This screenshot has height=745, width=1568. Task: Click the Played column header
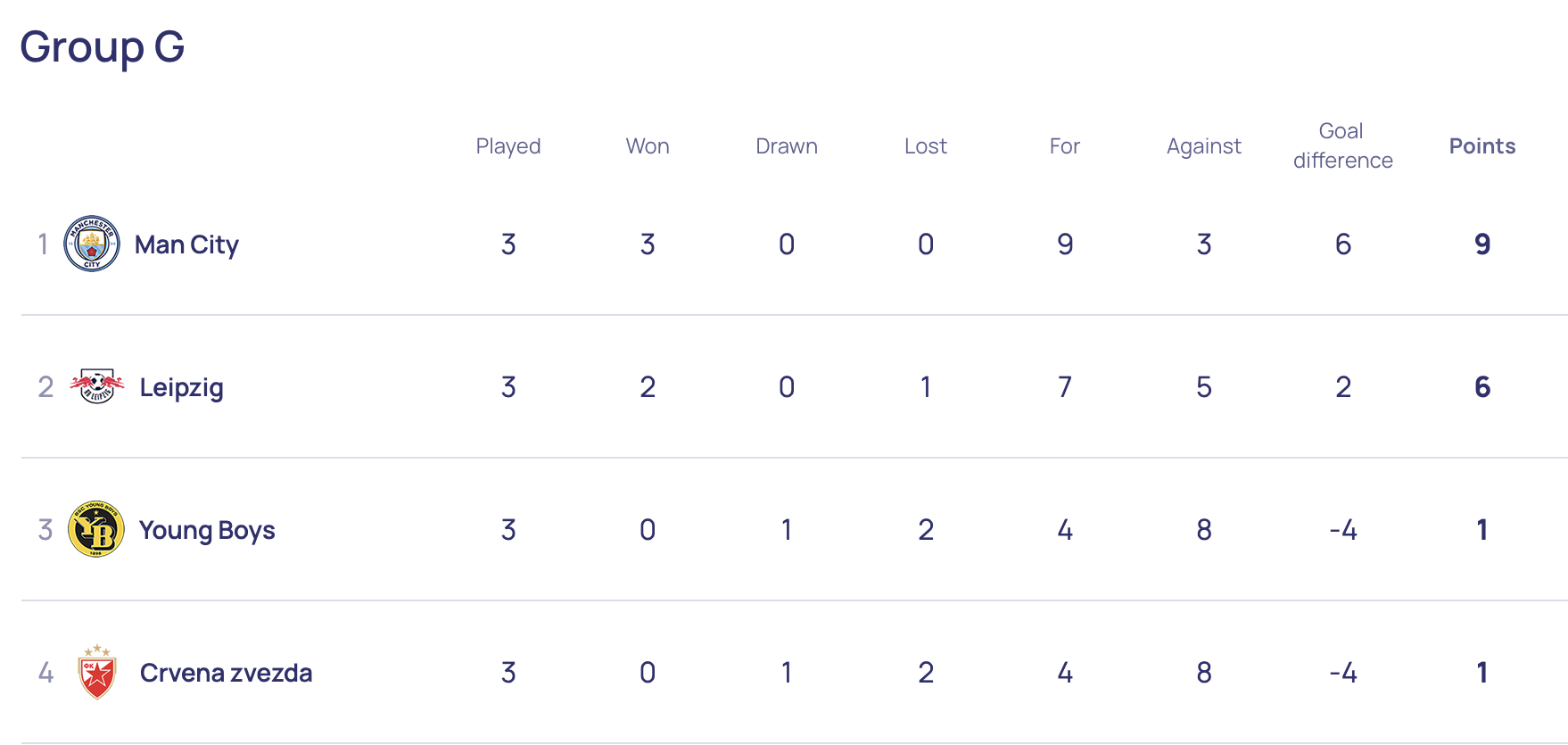508,146
